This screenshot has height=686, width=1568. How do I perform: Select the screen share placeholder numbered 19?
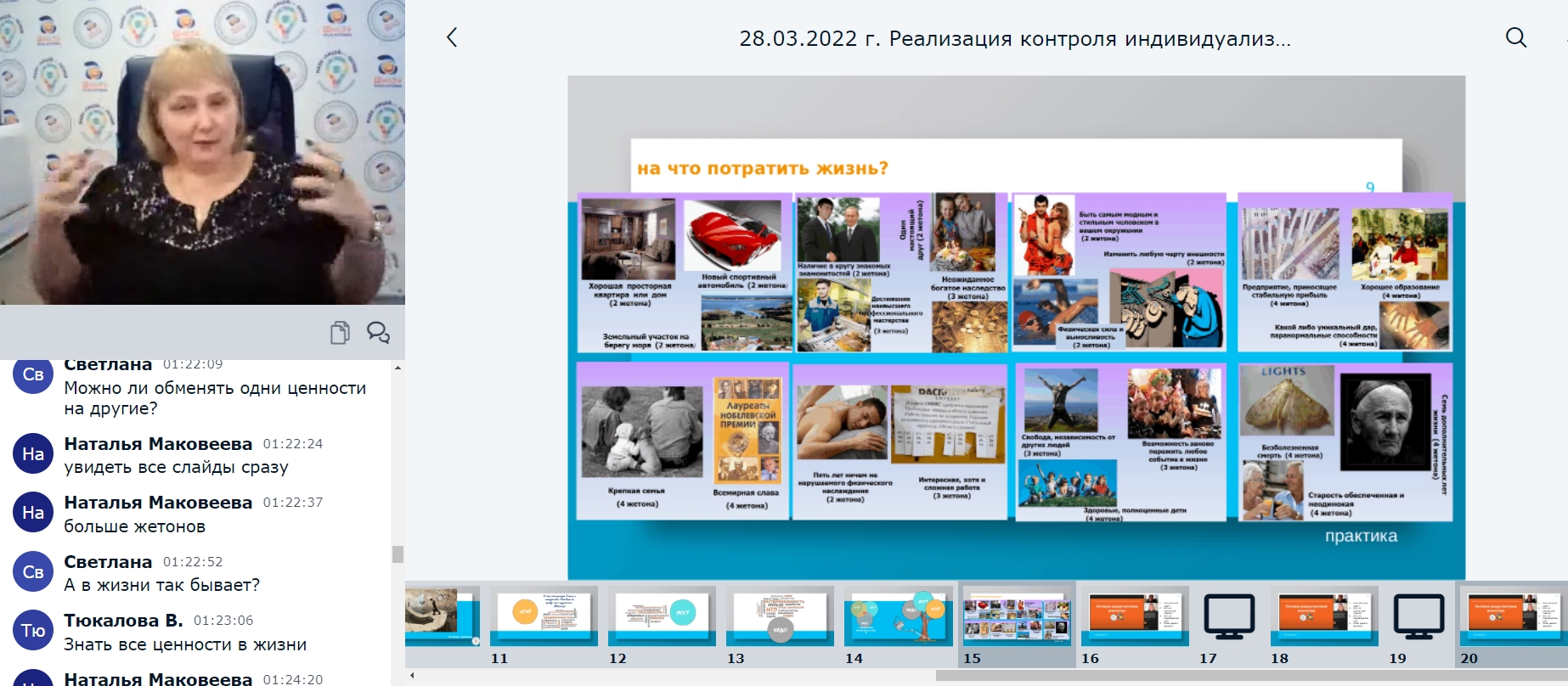1419,617
